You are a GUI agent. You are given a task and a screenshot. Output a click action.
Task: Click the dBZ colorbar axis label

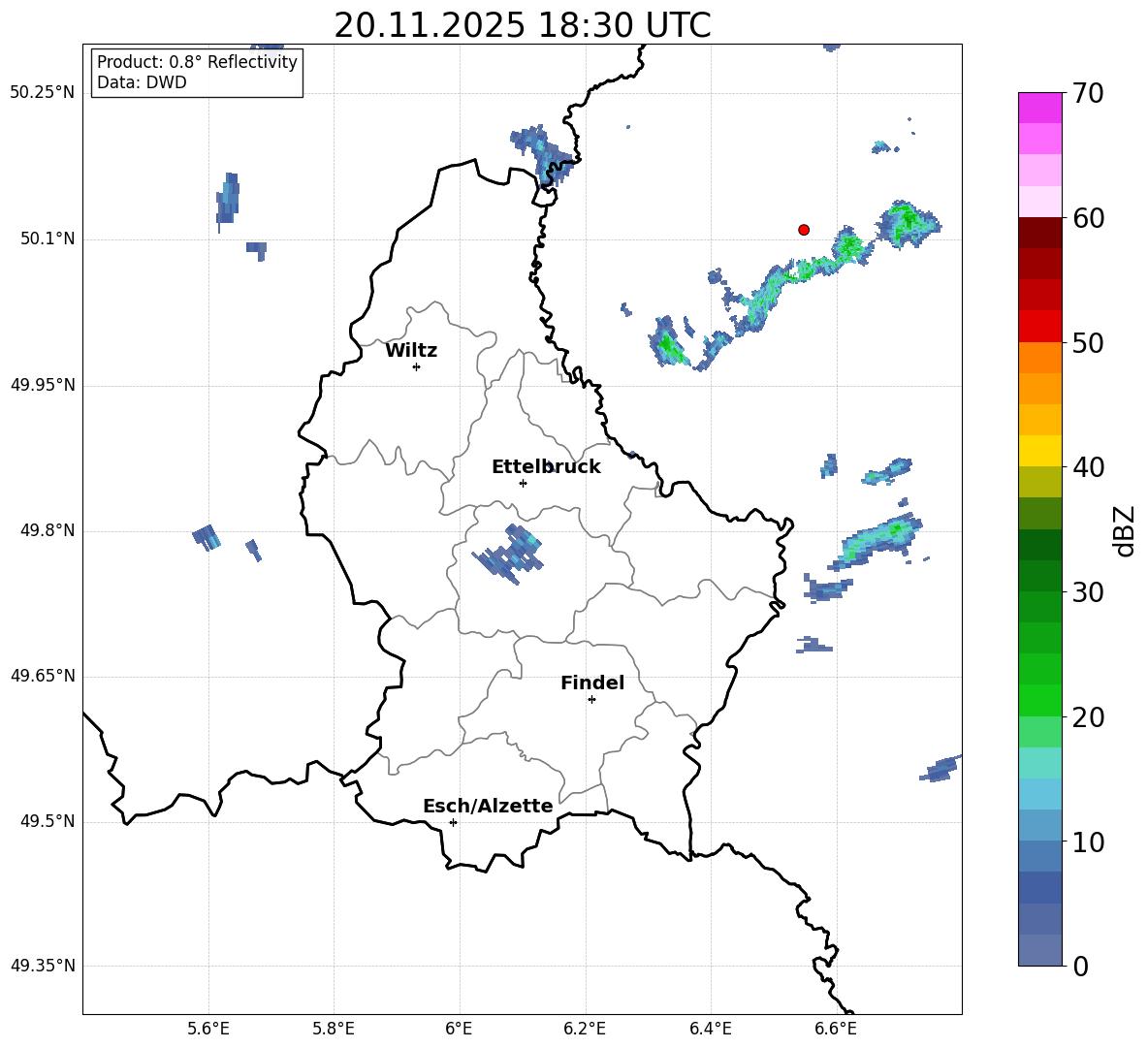(x=1126, y=530)
